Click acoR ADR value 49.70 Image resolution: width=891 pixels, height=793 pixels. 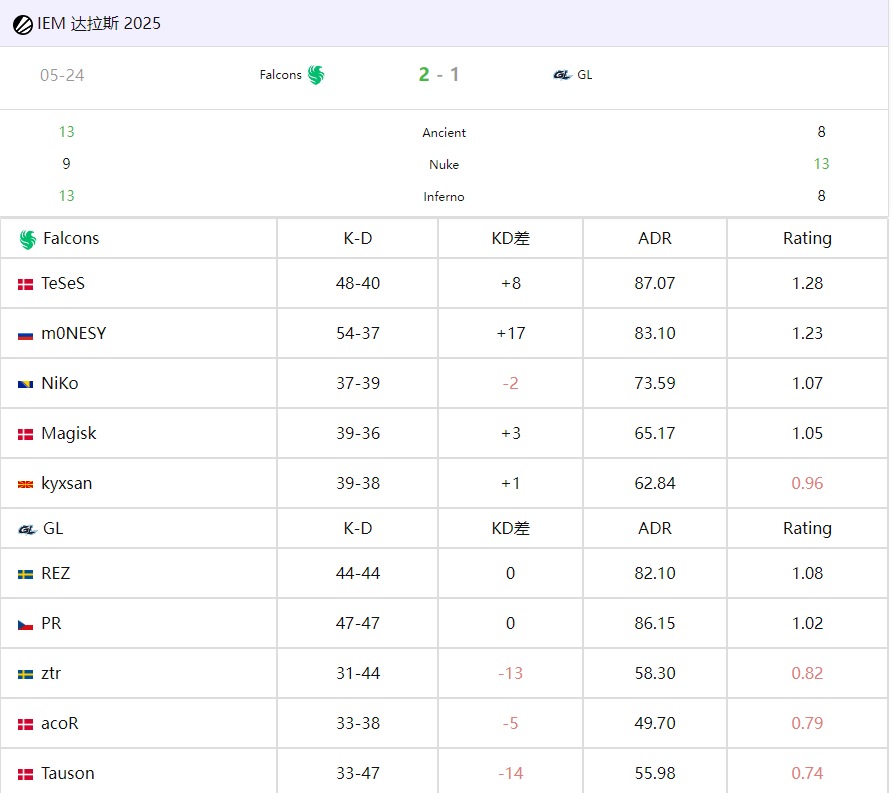click(x=655, y=723)
